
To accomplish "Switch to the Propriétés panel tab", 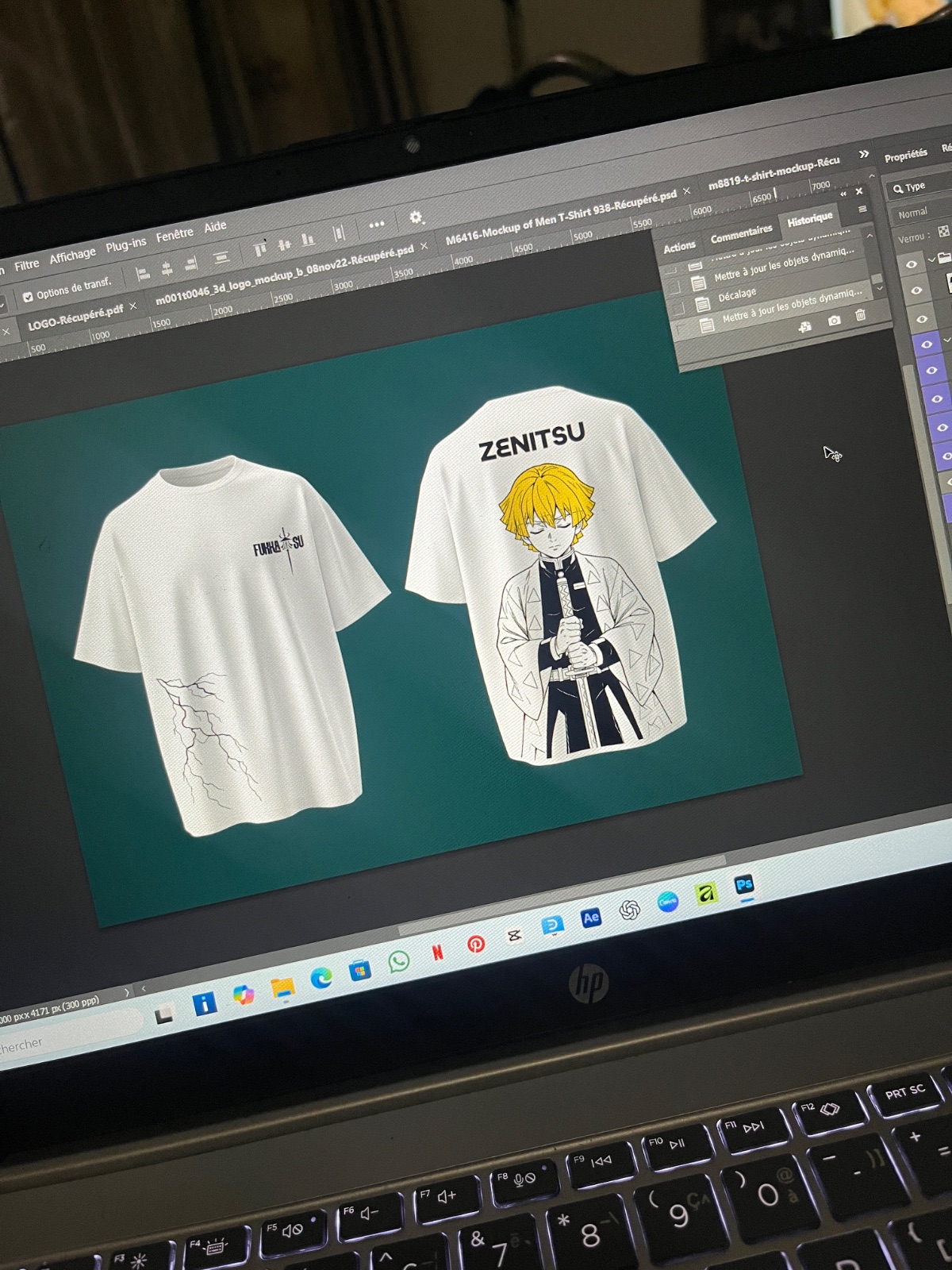I will point(906,155).
